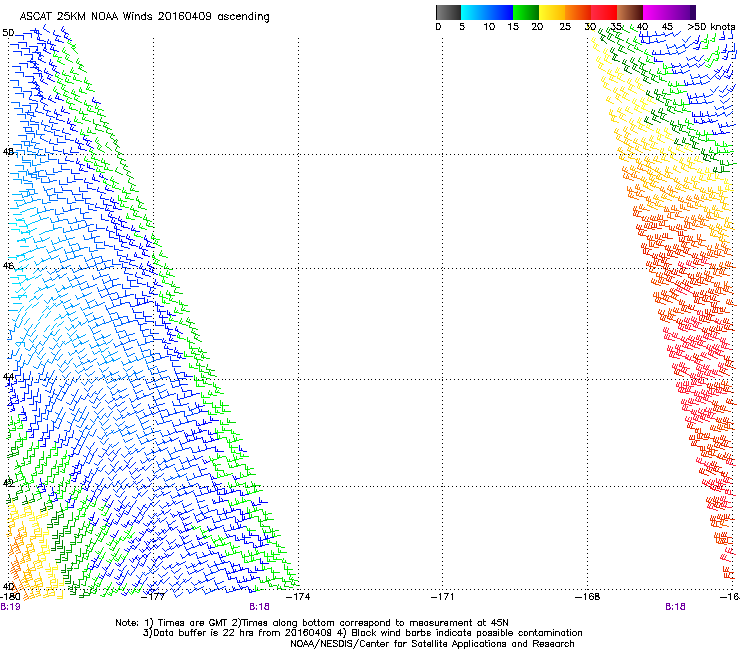The width and height of the screenshot is (740, 650).
Task: Click the '15' label under the color bar
Action: 513,27
